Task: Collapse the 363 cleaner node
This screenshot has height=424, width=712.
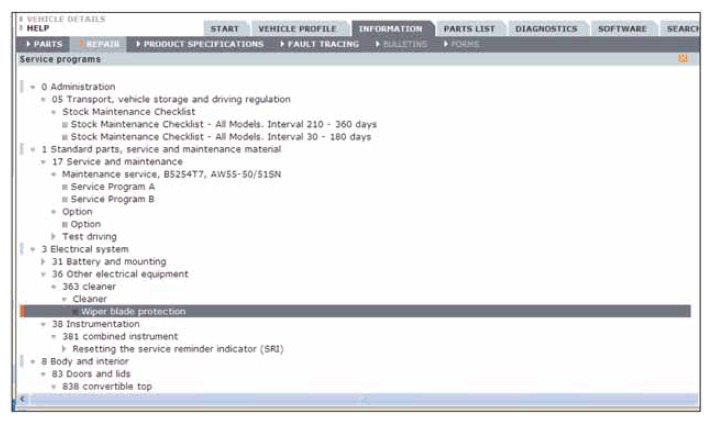Action: click(54, 286)
